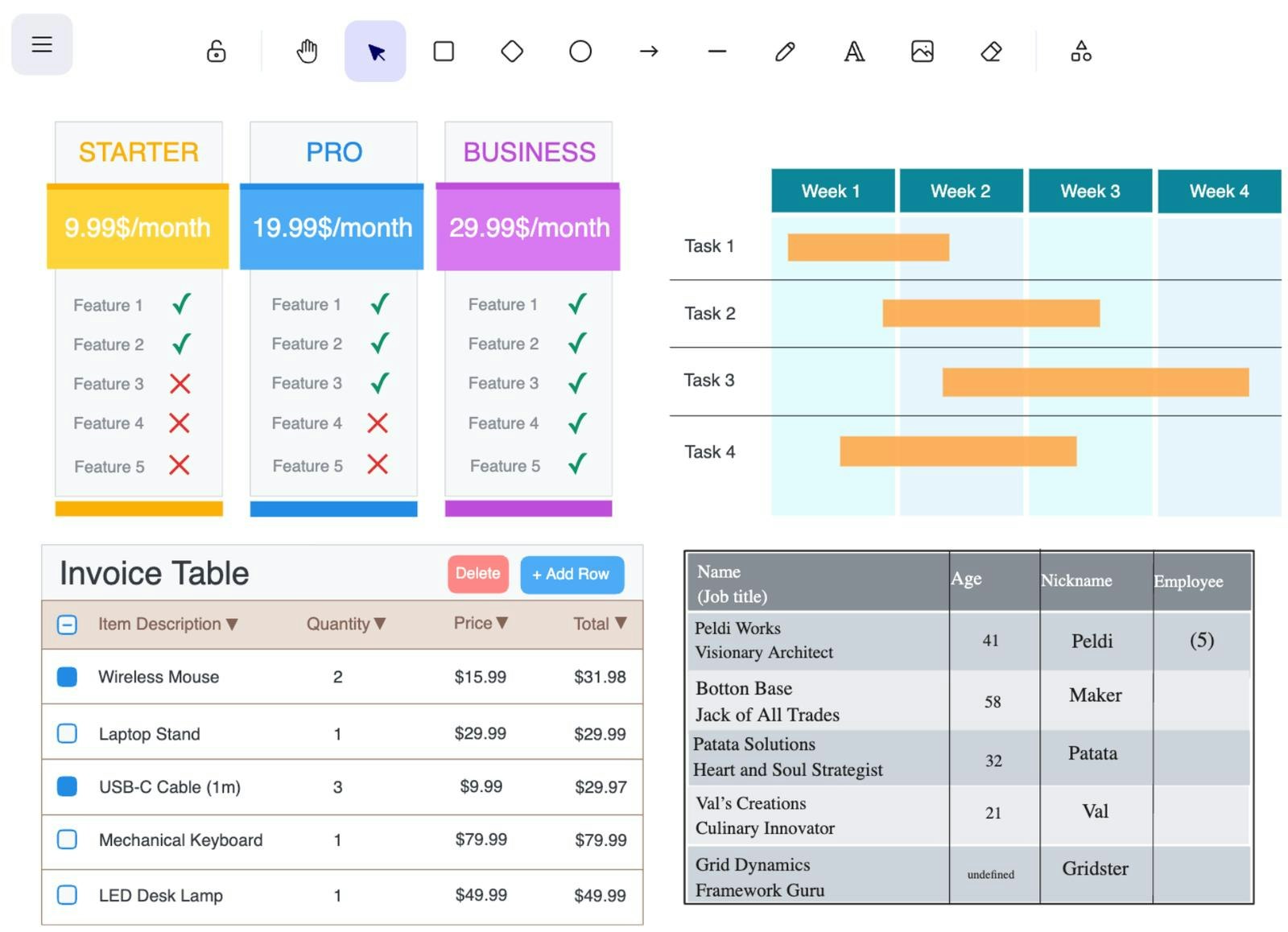The width and height of the screenshot is (1288, 932).
Task: Activate the freehand Draw tool
Action: 785,51
